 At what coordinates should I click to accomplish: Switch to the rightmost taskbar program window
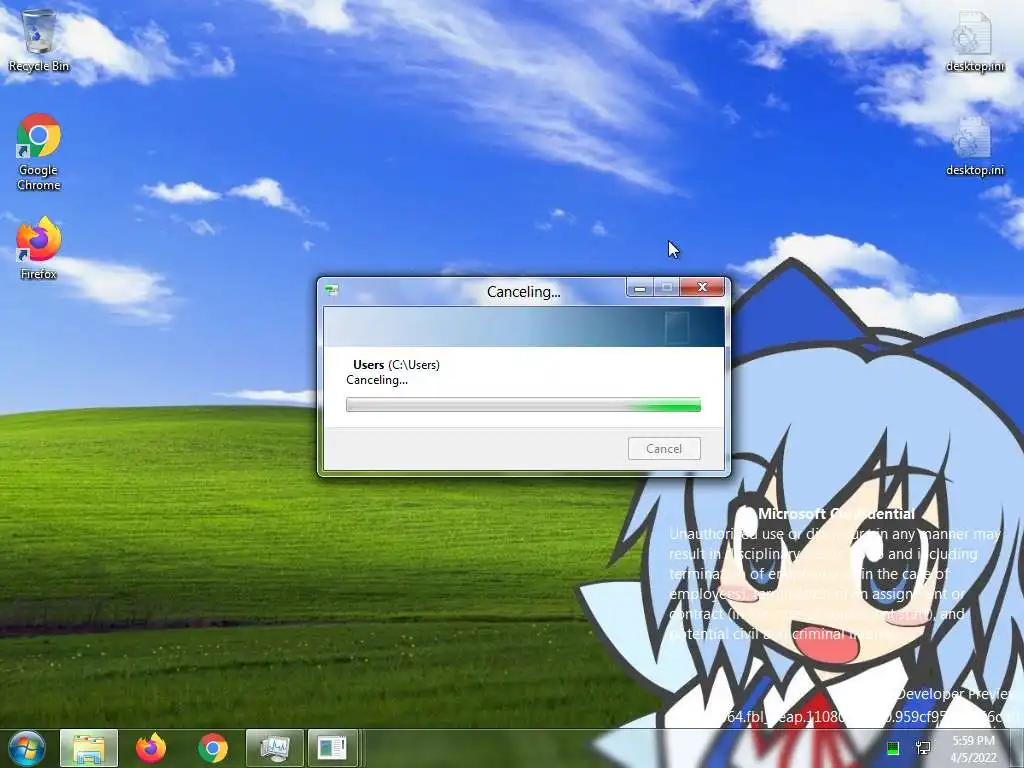click(x=333, y=748)
